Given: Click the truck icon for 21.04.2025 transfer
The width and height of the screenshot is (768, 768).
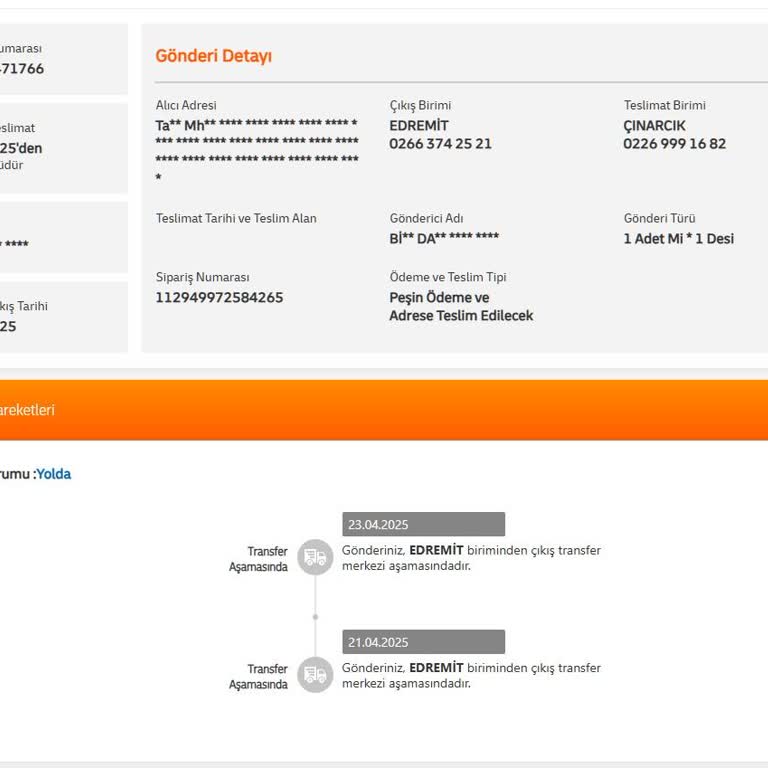Looking at the screenshot, I should click(x=315, y=674).
